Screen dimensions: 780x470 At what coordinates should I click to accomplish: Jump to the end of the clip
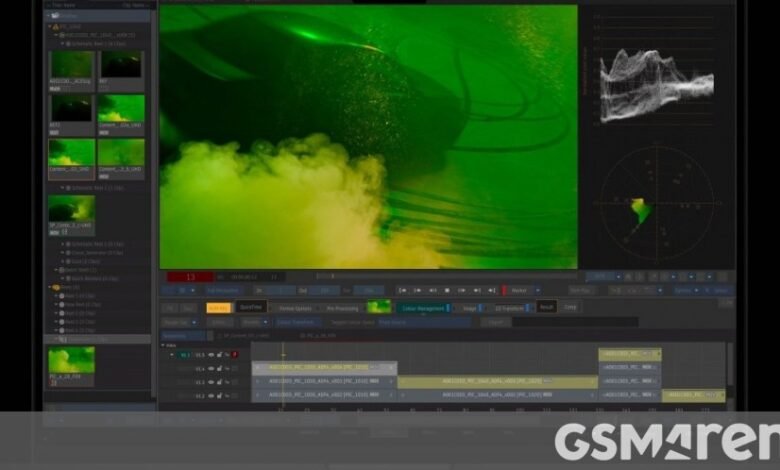pos(490,290)
